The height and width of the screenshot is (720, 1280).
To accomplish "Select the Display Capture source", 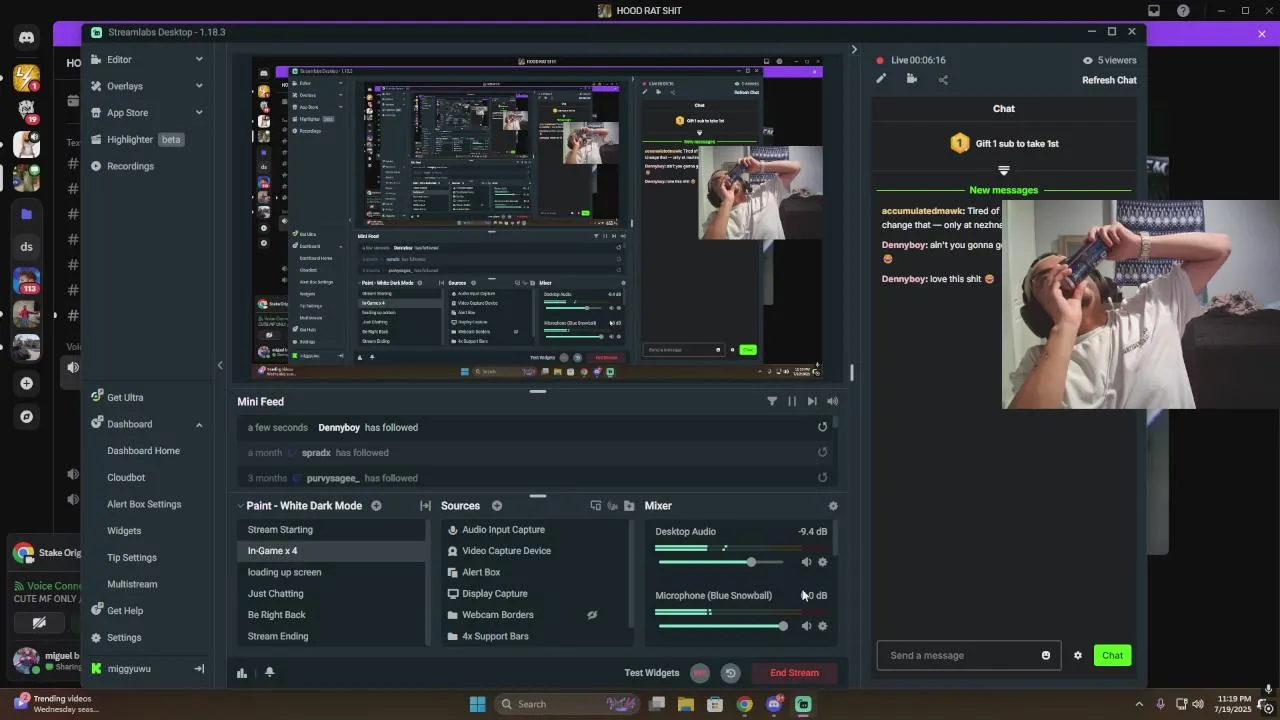I will point(535,594).
